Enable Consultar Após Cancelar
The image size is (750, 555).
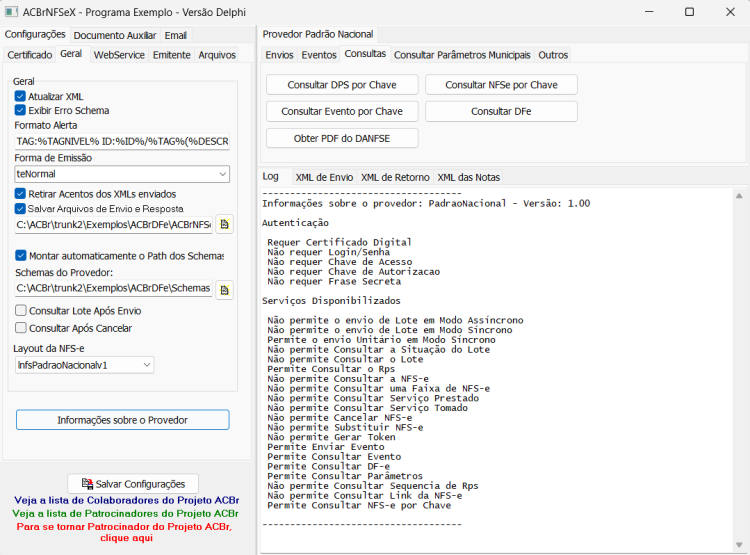(x=21, y=328)
